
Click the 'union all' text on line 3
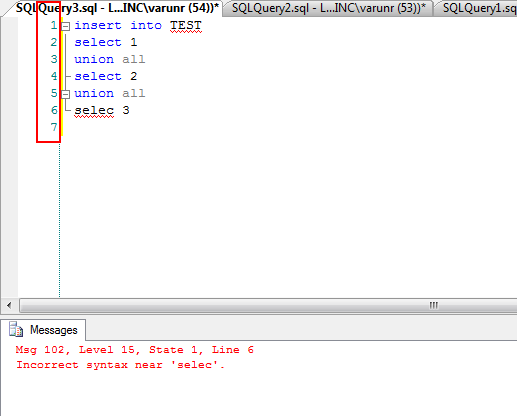click(110, 59)
